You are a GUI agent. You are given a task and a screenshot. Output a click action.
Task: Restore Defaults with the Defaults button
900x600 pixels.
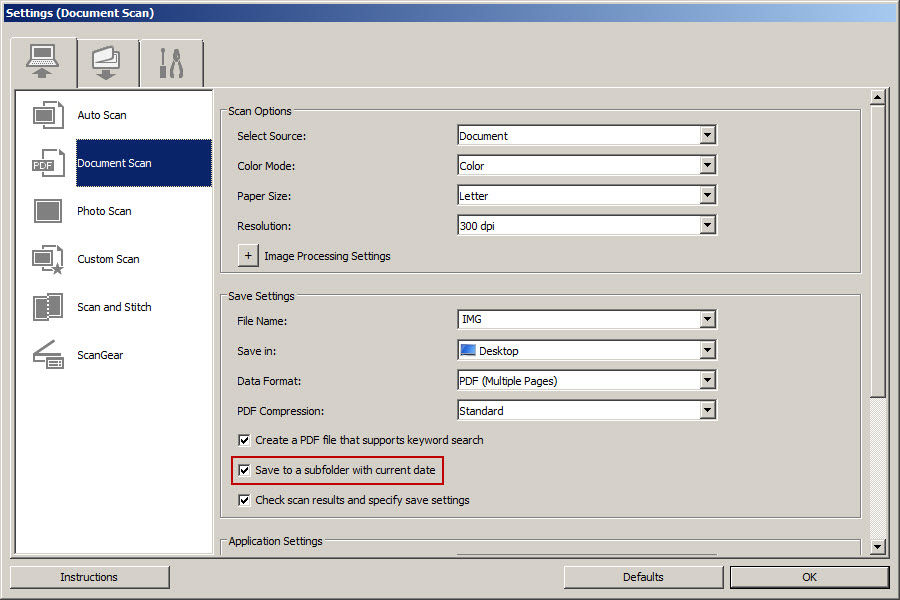(643, 577)
